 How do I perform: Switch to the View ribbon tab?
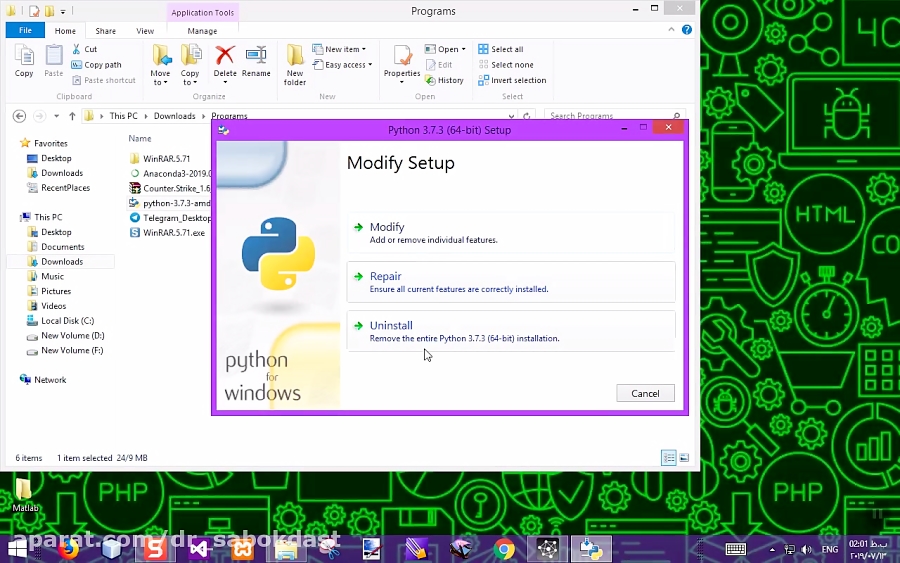coord(145,31)
